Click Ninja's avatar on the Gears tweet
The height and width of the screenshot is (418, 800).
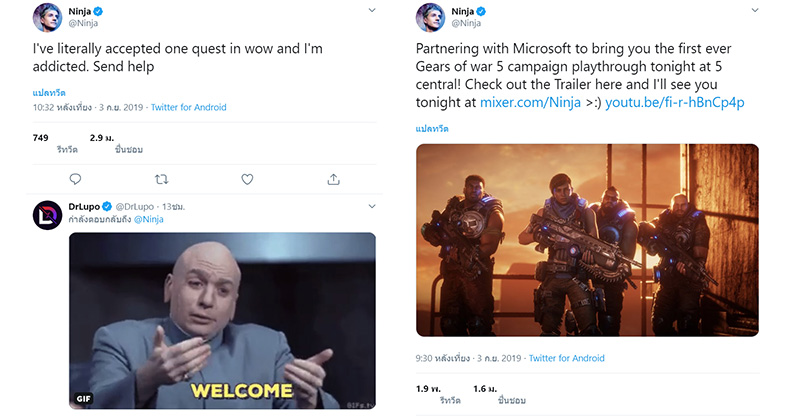(431, 17)
